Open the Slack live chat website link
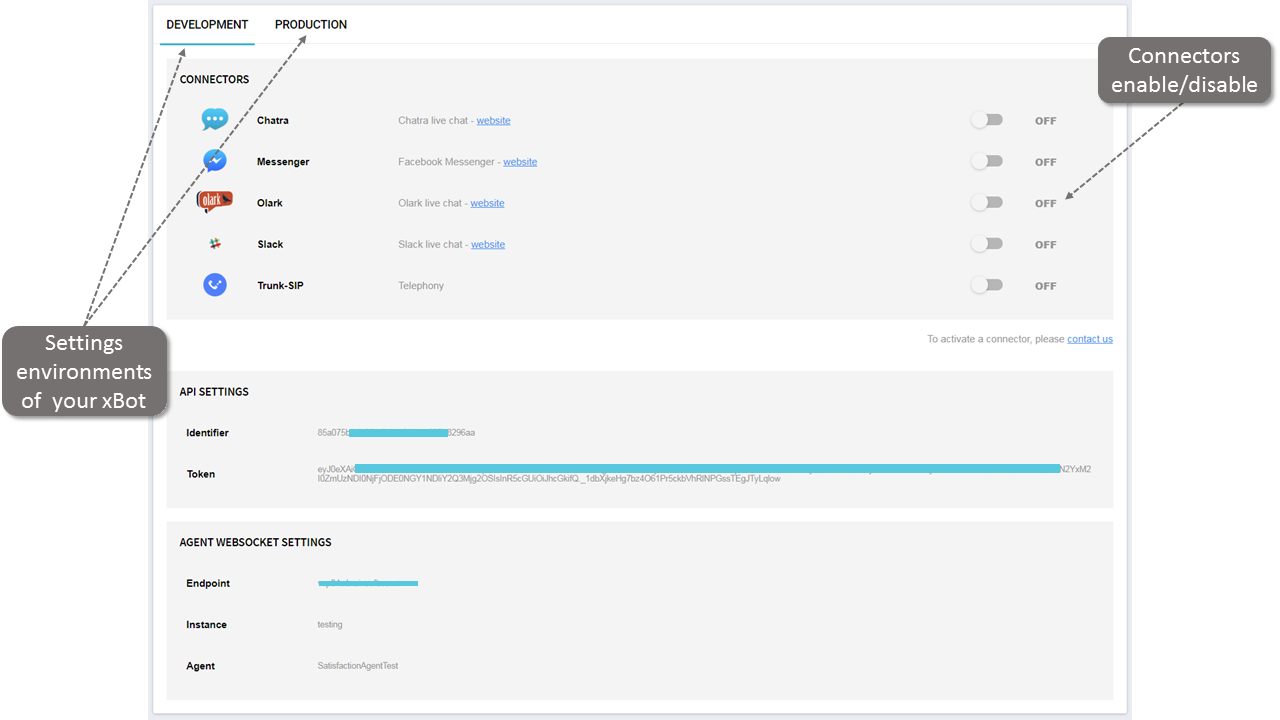This screenshot has height=720, width=1280. coord(488,244)
